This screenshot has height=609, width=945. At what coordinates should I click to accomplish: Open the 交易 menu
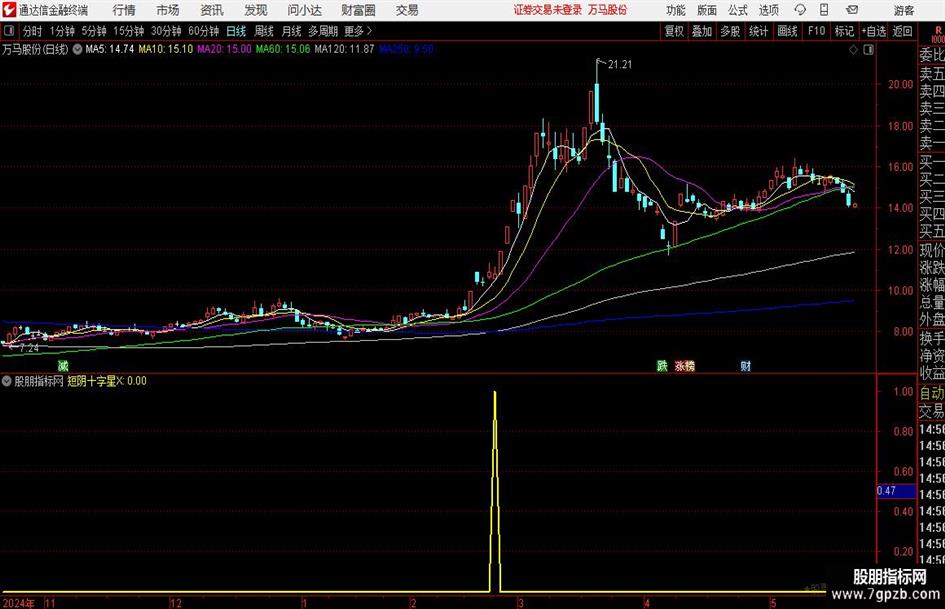pyautogui.click(x=407, y=10)
